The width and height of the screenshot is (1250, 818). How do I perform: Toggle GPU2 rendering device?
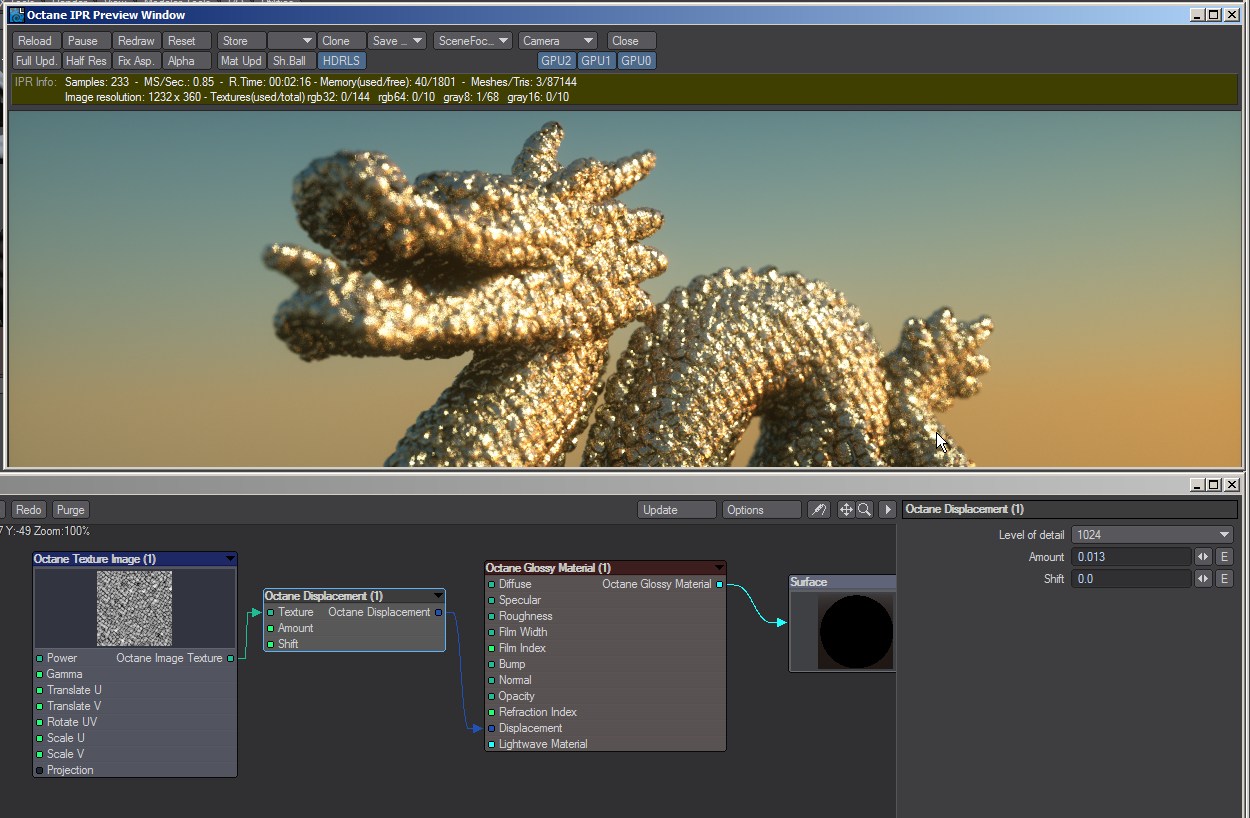556,61
